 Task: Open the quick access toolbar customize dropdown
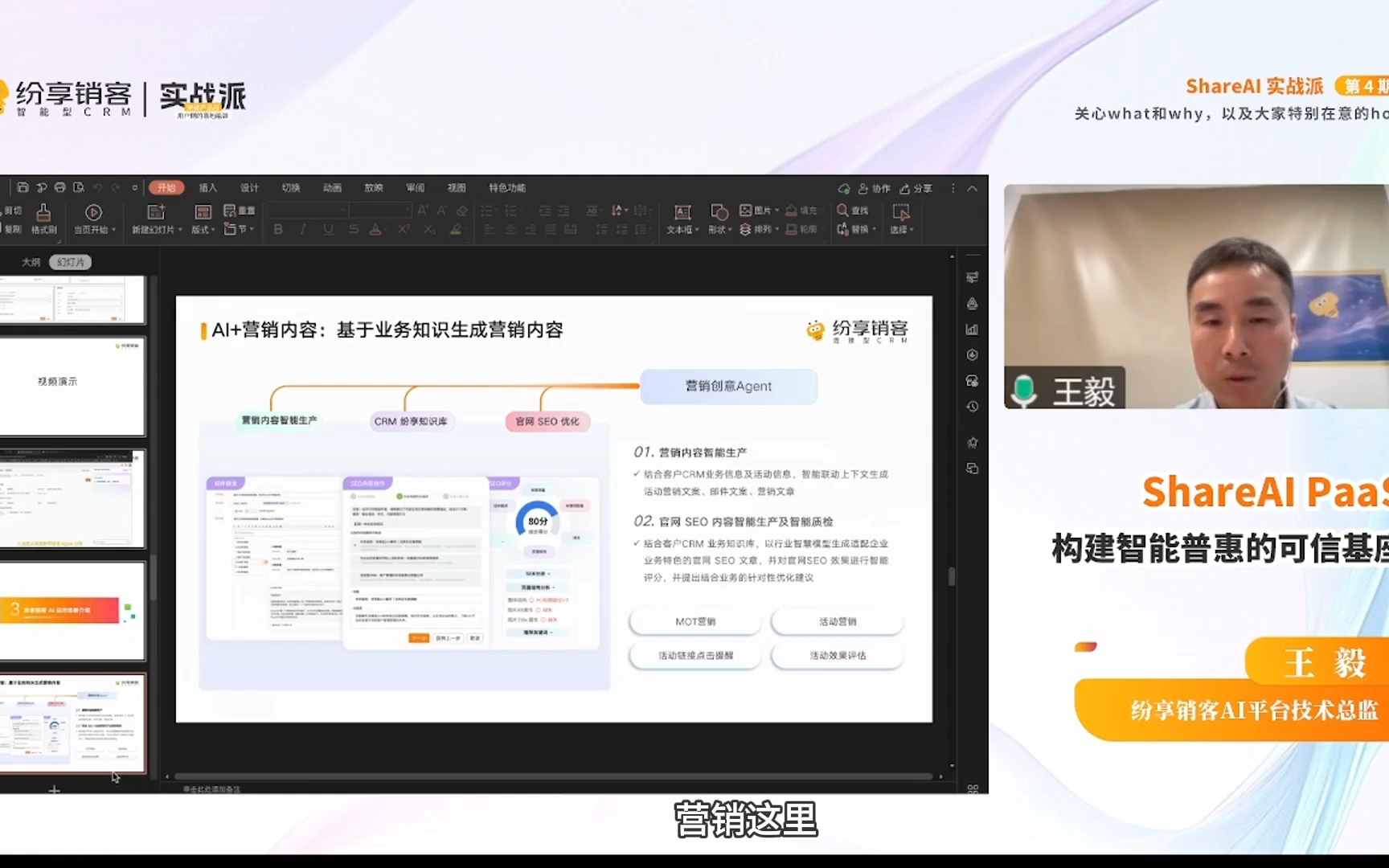(134, 187)
